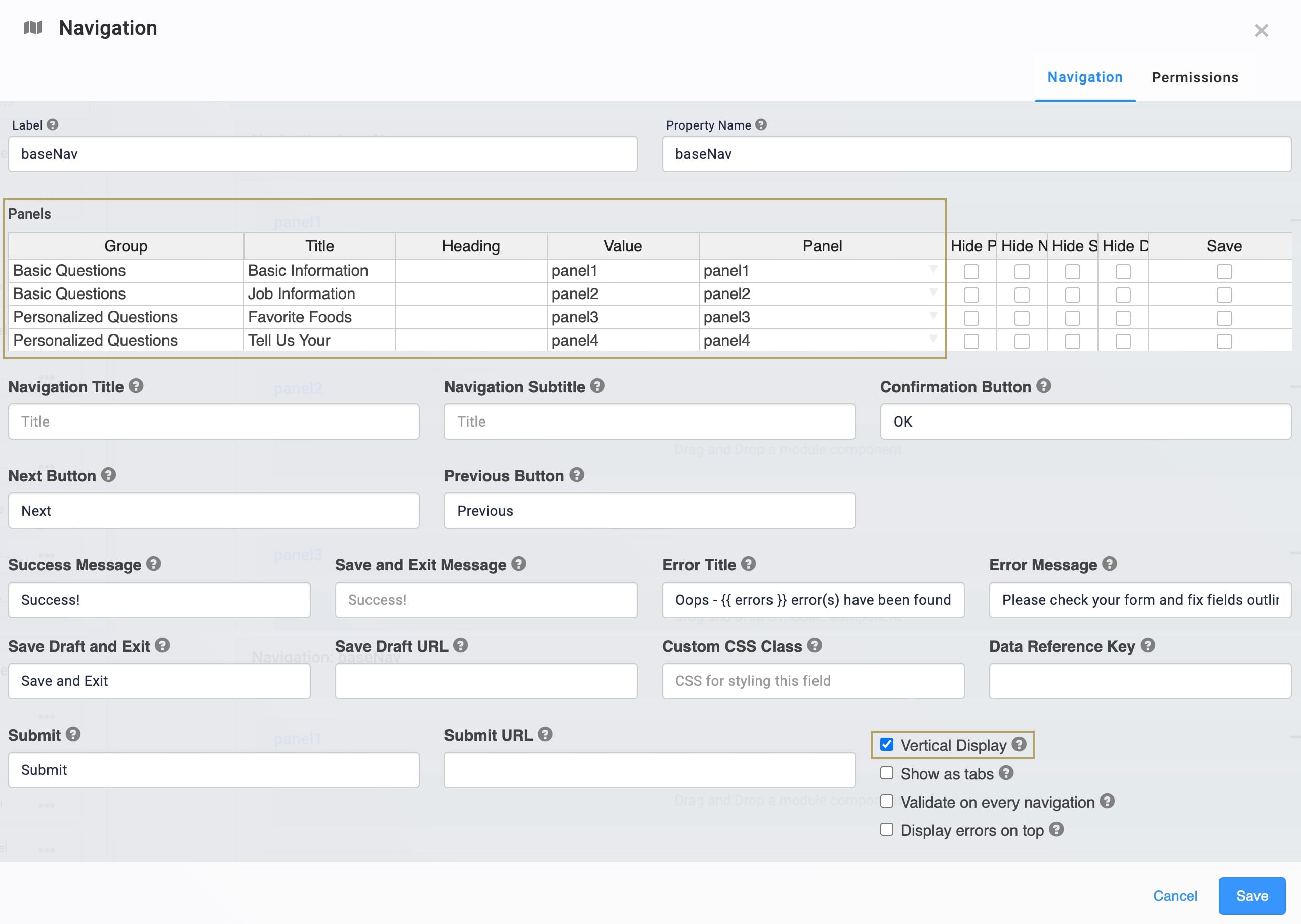Click the 'Job Information' title cell

pyautogui.click(x=319, y=293)
